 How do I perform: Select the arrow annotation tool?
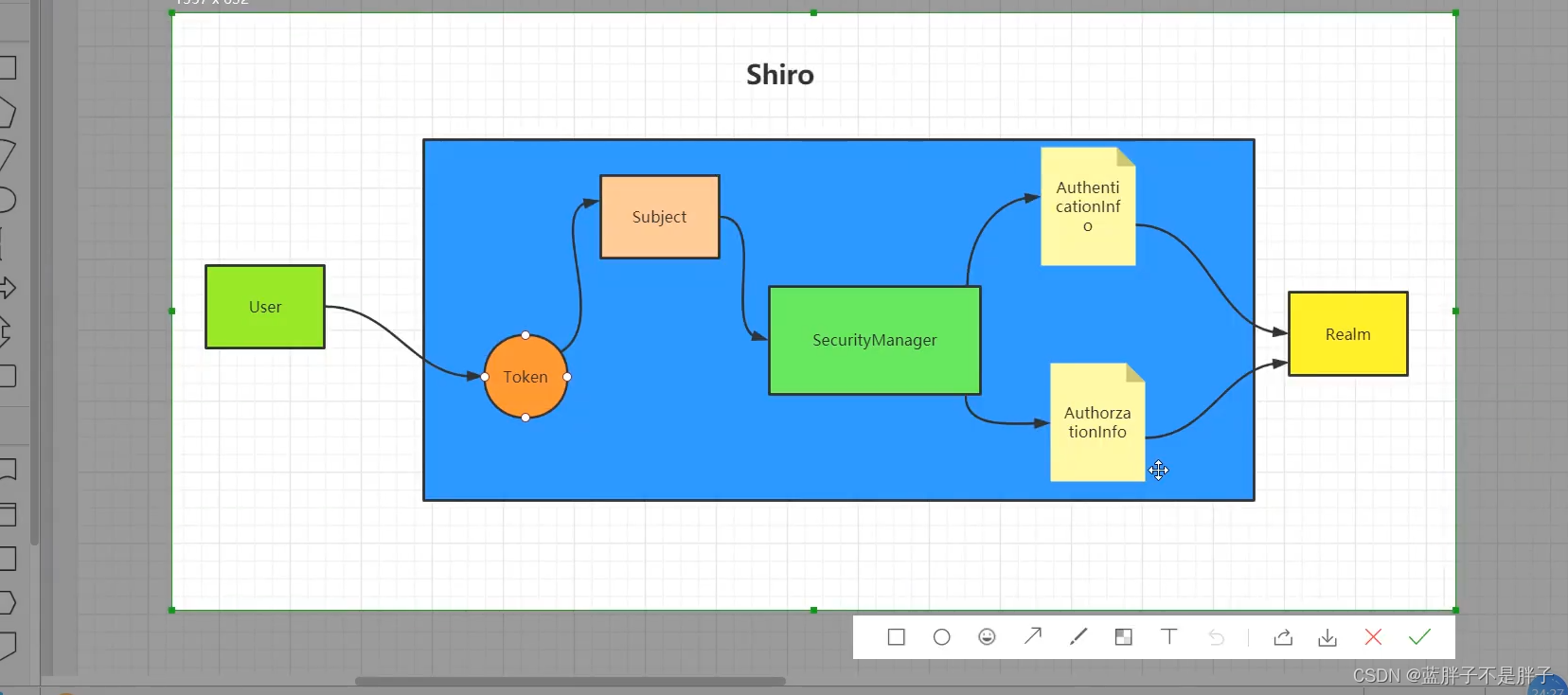click(1032, 636)
